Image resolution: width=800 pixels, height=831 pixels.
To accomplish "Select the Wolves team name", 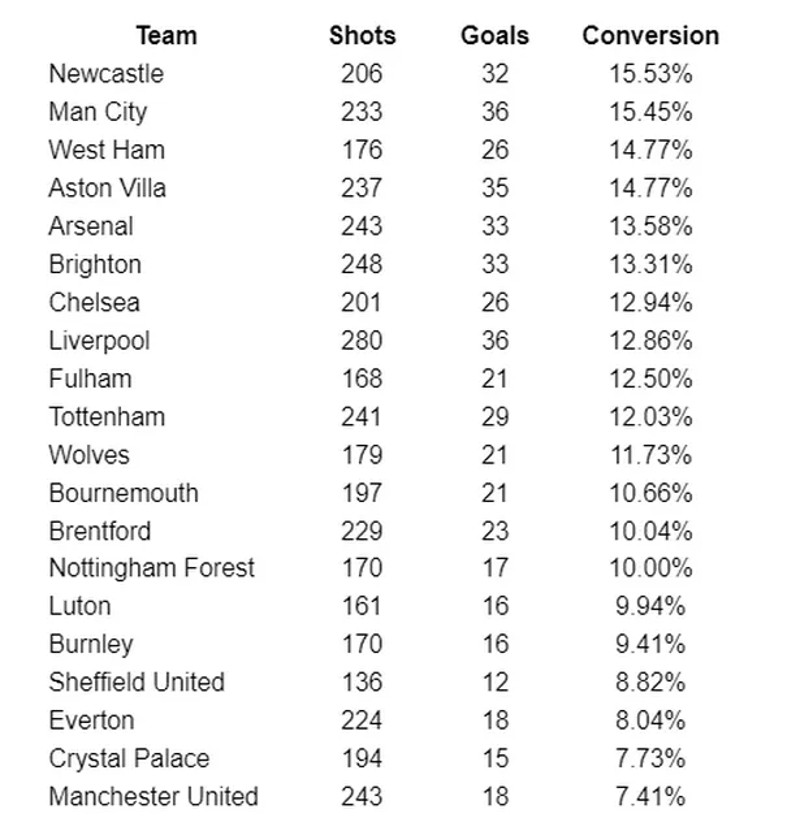I will pos(89,455).
